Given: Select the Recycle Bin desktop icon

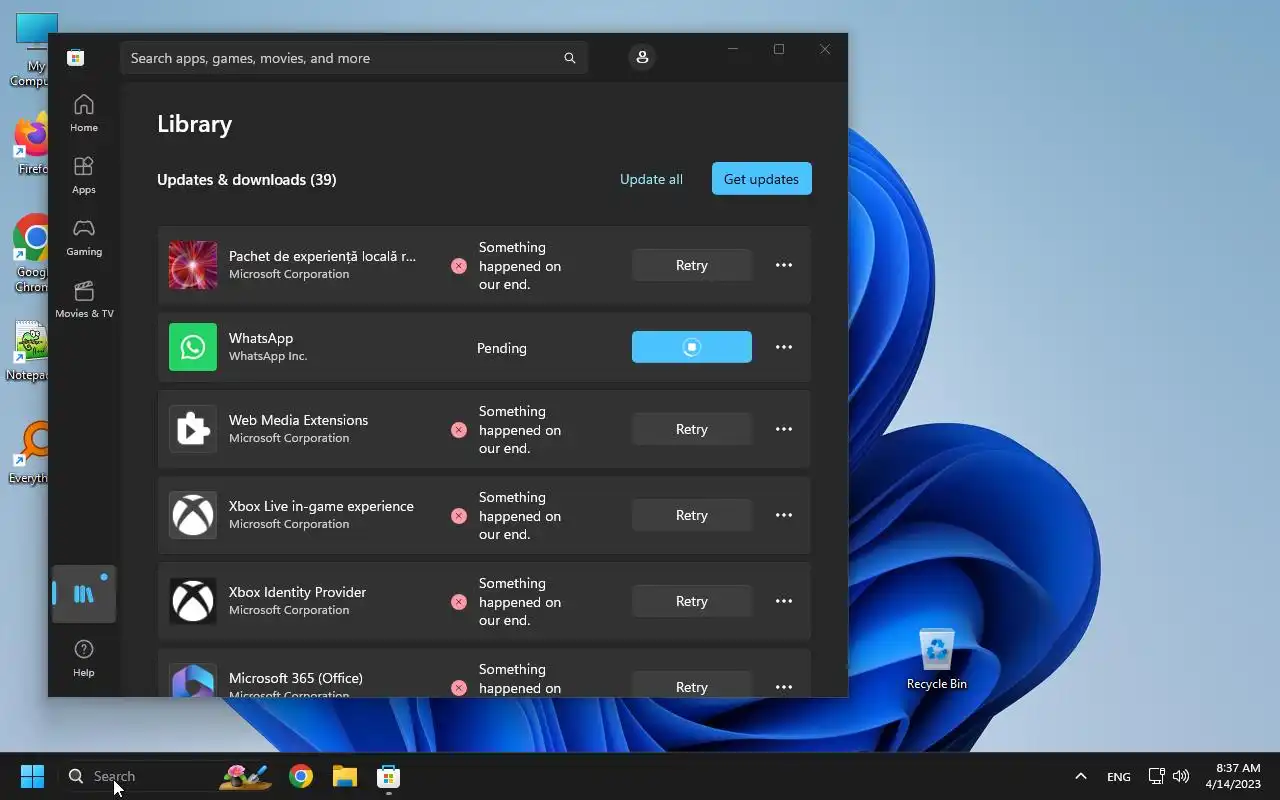Looking at the screenshot, I should (937, 659).
